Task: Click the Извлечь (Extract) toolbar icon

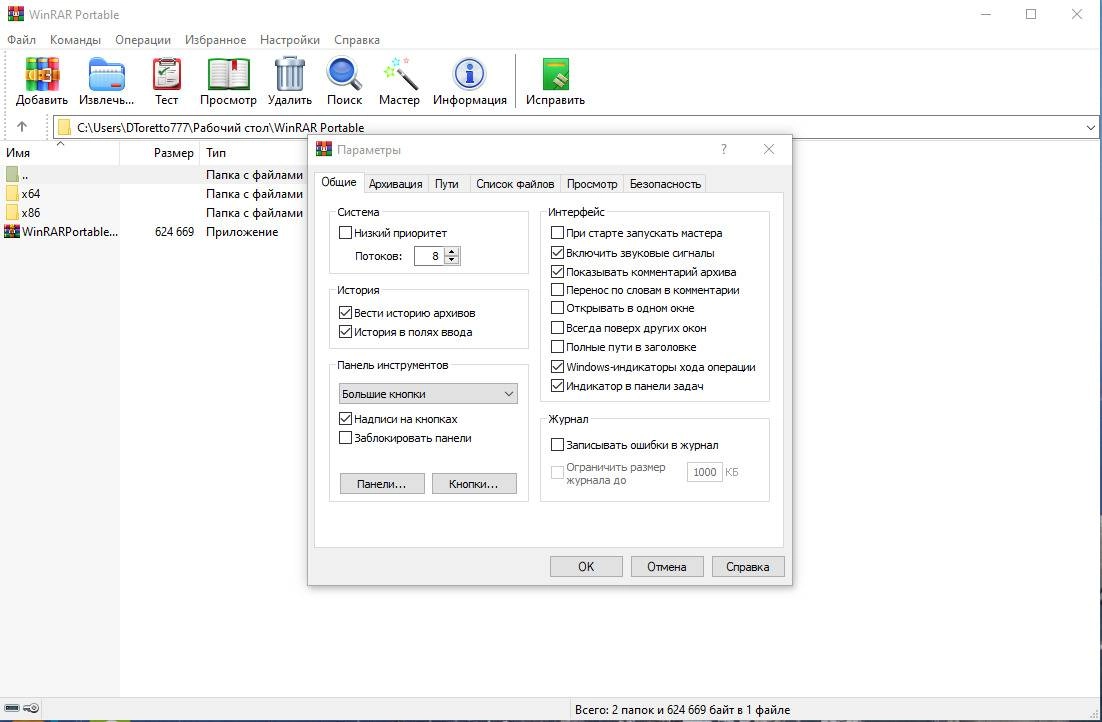Action: 106,74
